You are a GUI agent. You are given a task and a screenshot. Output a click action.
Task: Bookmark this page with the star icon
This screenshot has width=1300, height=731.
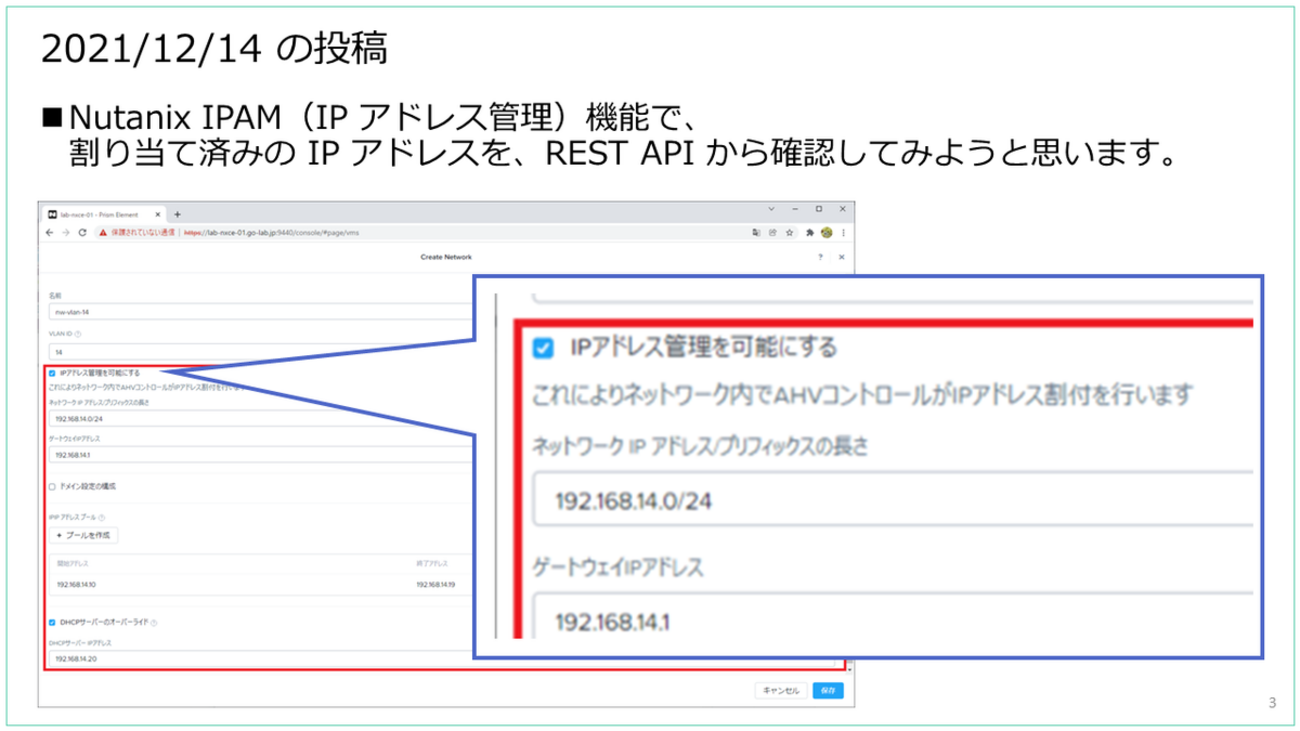[x=790, y=233]
